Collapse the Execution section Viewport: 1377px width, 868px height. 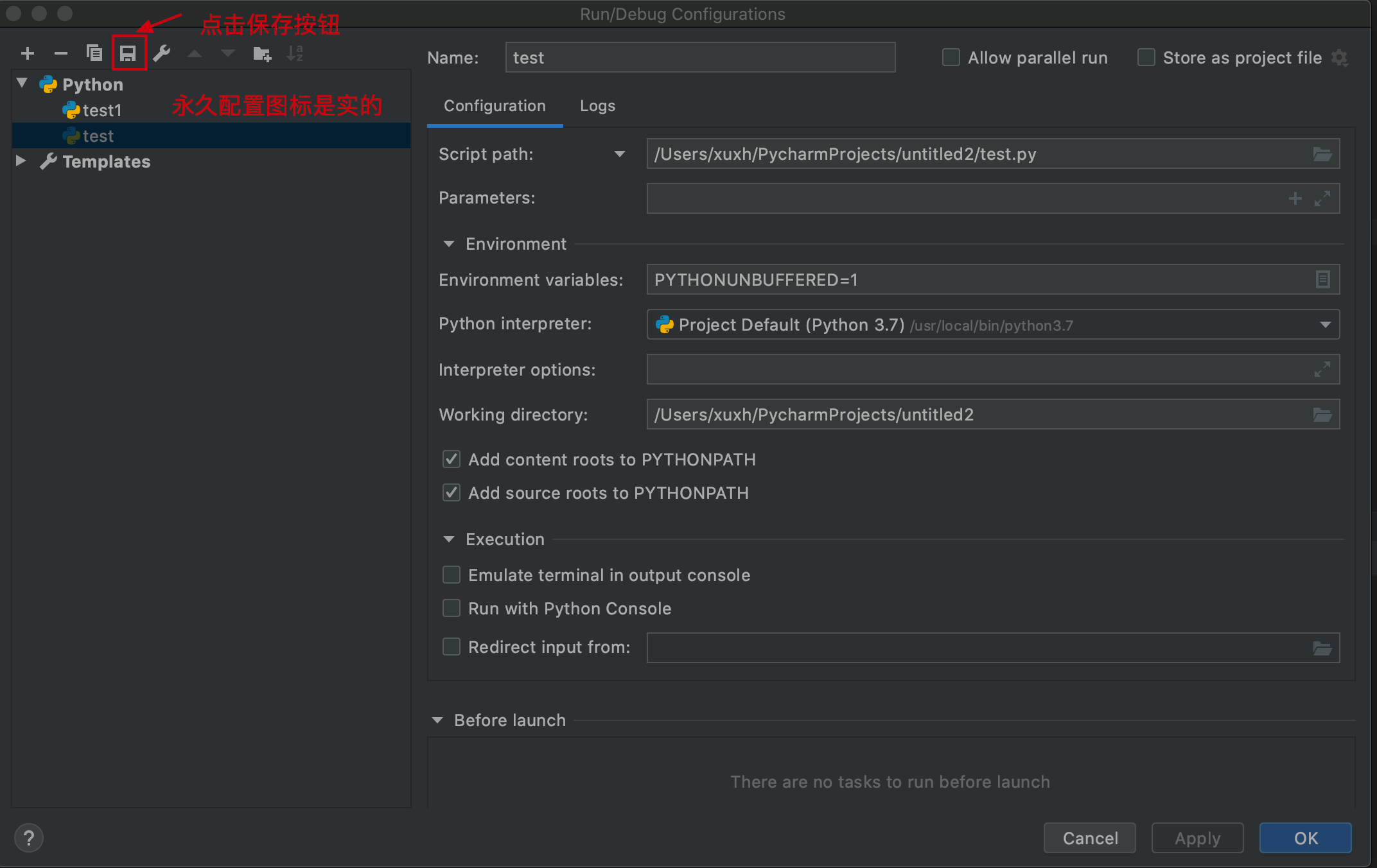[x=449, y=539]
